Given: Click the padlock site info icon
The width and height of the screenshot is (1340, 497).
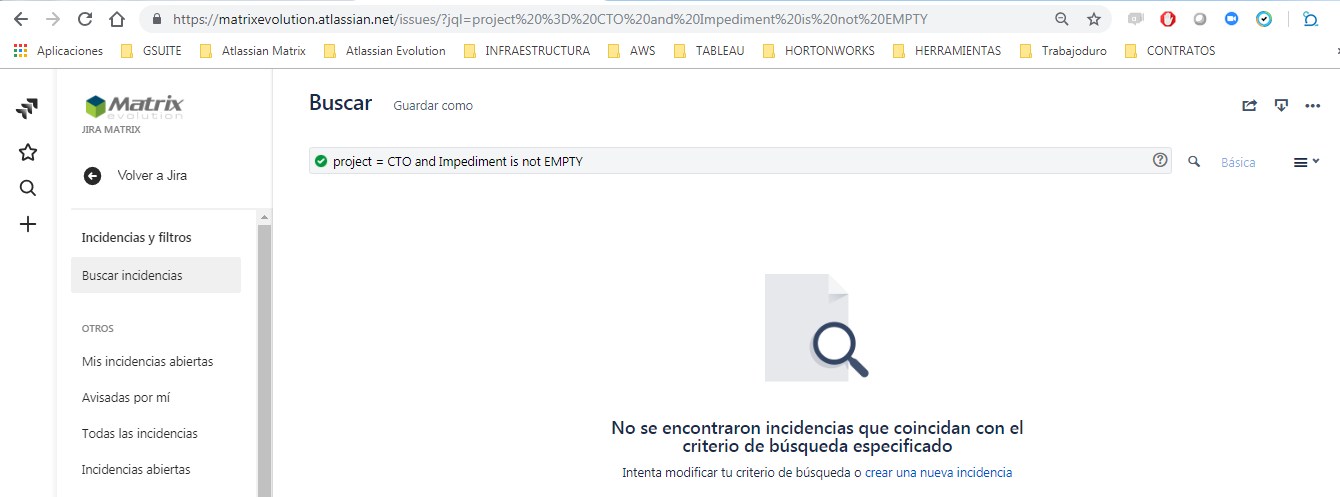Looking at the screenshot, I should 157,19.
